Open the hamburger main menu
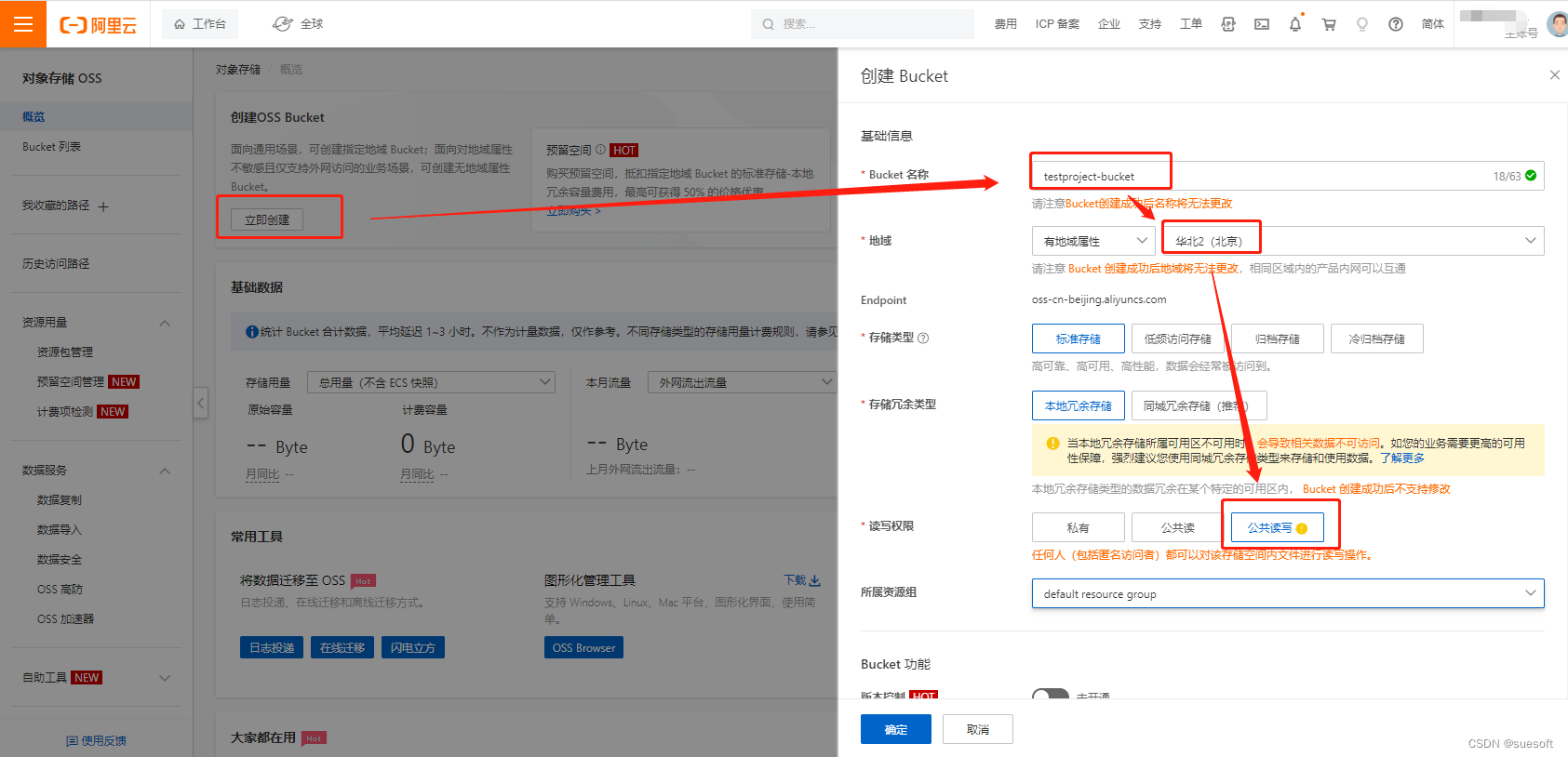 pos(23,23)
